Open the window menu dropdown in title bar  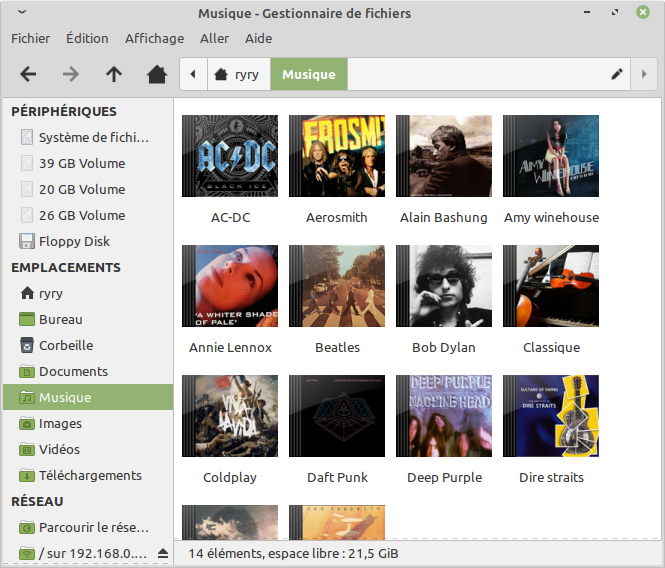[x=22, y=13]
